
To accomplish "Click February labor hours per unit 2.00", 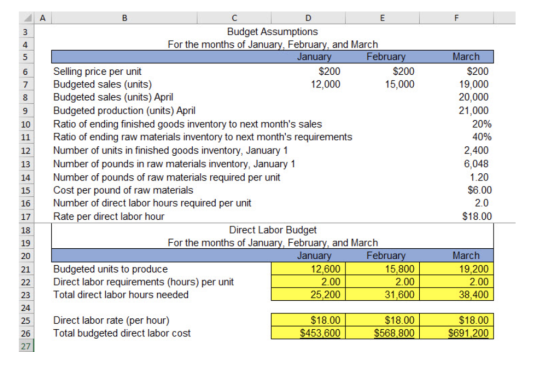I will click(382, 282).
